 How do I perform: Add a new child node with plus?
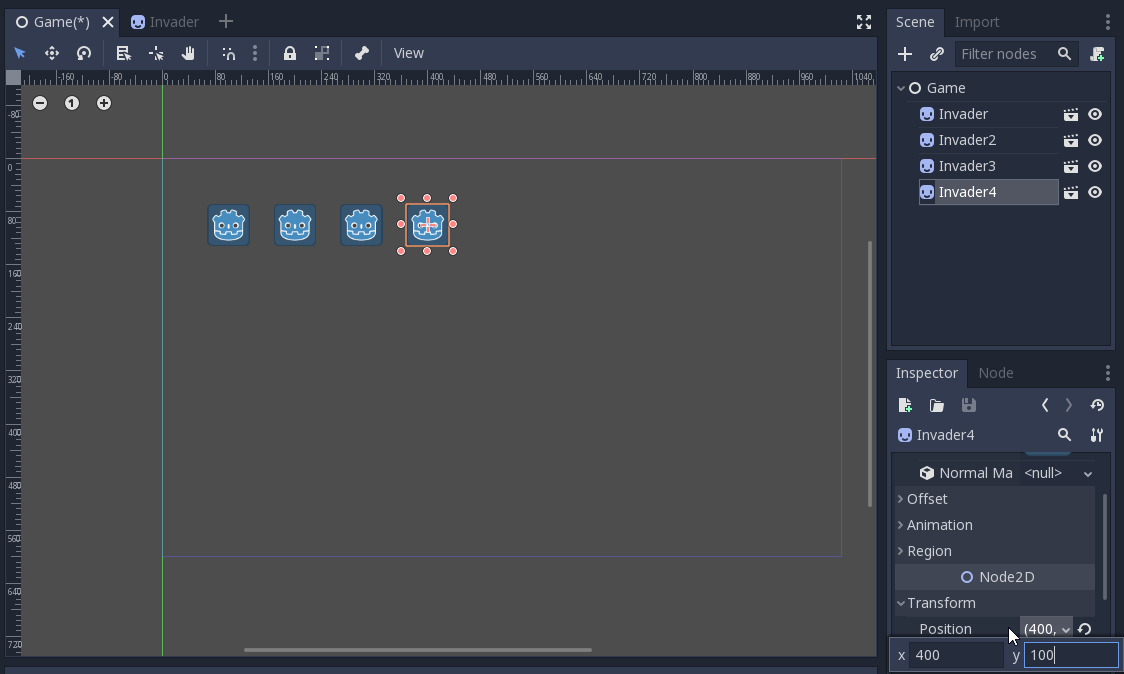click(905, 54)
